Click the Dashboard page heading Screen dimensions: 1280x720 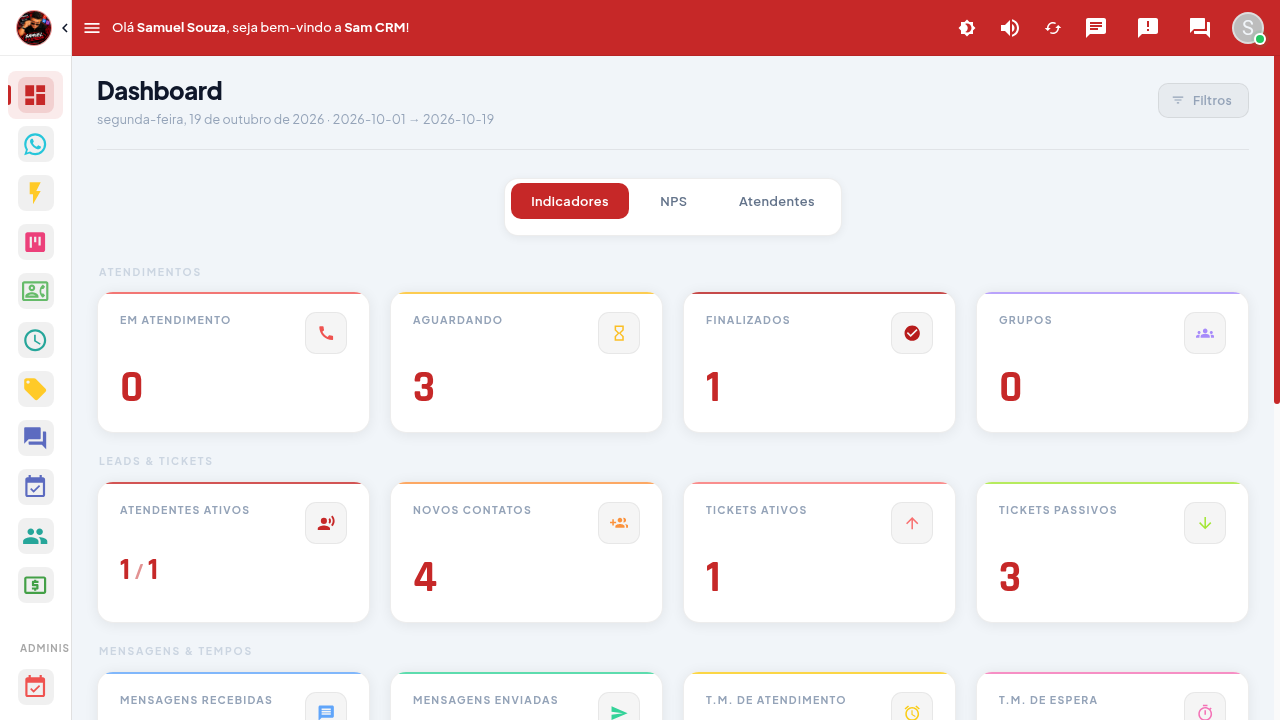pyautogui.click(x=160, y=91)
